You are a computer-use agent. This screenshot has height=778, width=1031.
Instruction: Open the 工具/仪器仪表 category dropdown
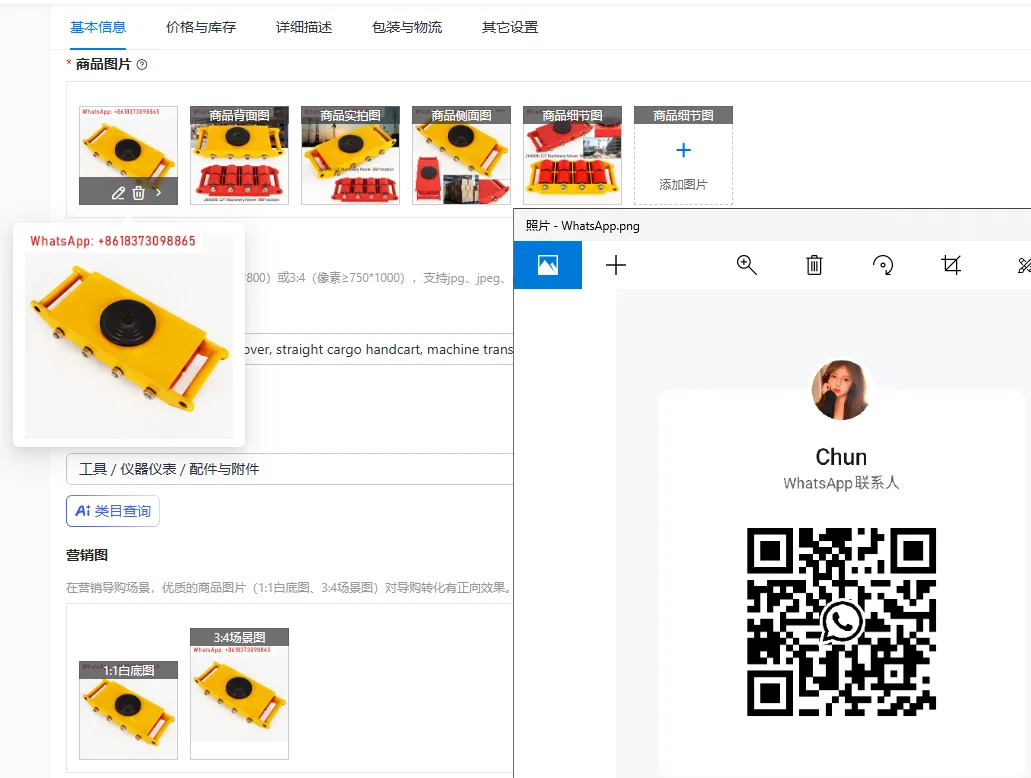[x=290, y=468]
